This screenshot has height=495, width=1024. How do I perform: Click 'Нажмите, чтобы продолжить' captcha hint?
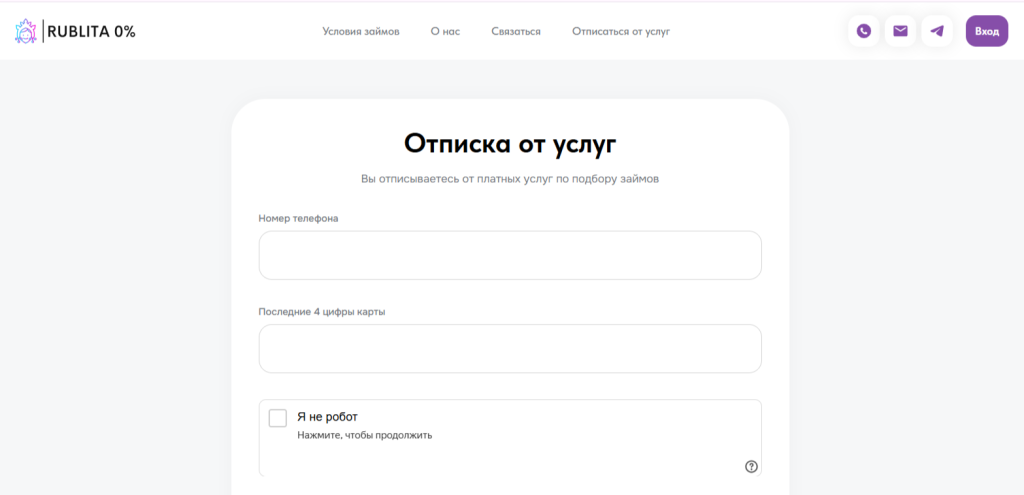click(x=364, y=435)
